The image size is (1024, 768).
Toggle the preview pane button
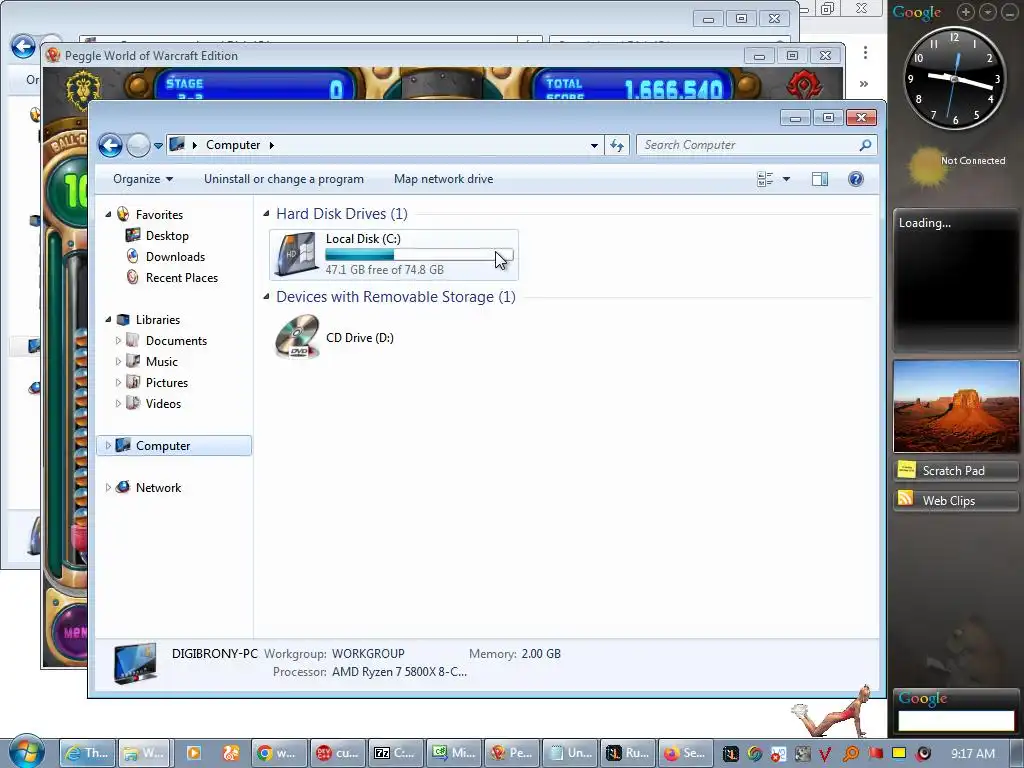click(820, 179)
